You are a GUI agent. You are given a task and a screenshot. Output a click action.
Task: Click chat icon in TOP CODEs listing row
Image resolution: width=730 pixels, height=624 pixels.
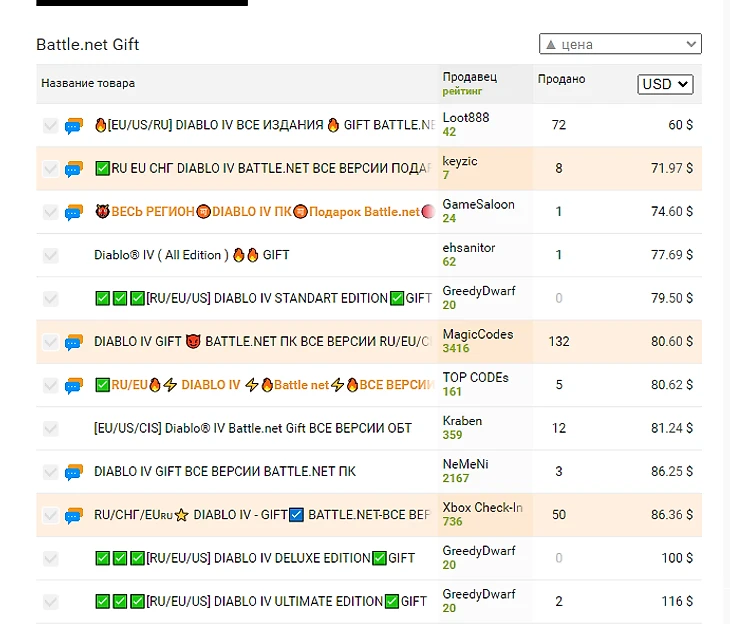click(x=74, y=385)
